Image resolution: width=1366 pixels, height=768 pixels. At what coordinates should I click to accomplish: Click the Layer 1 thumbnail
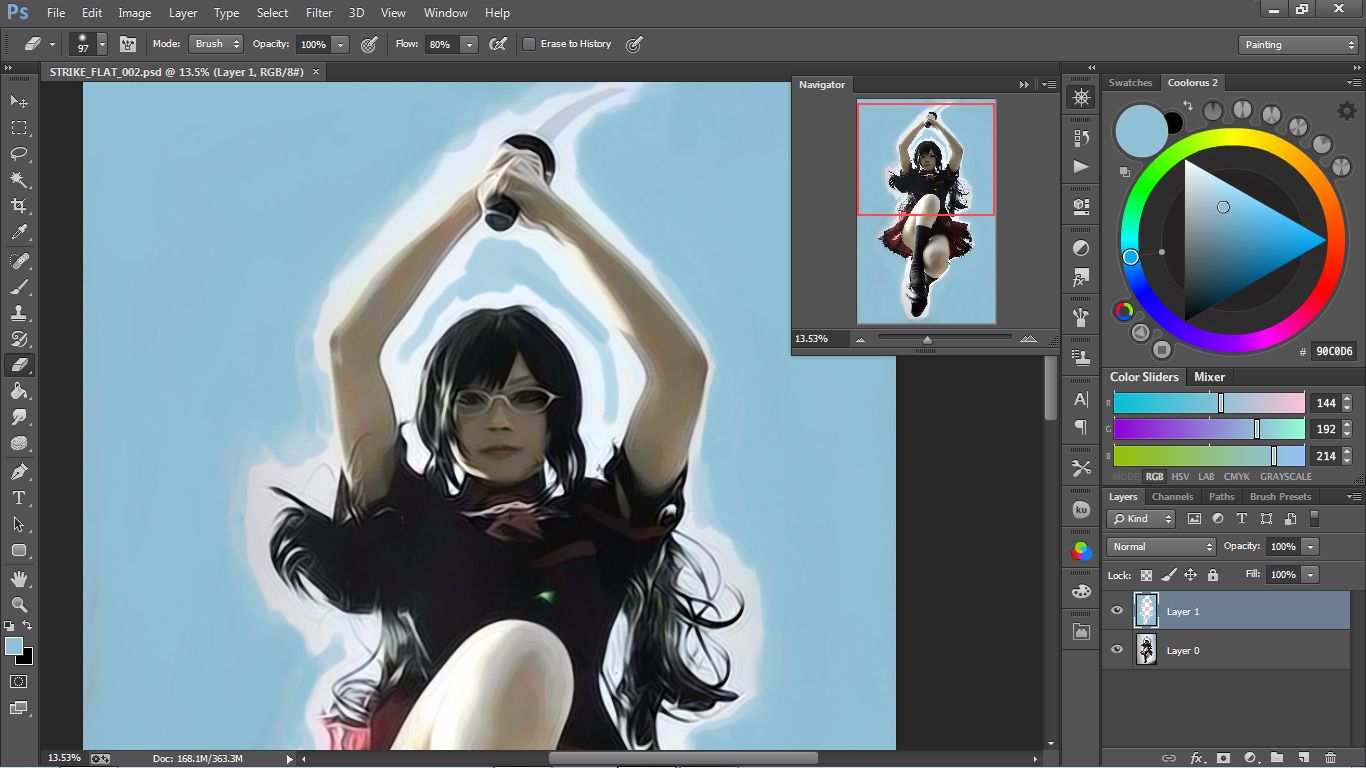[1146, 610]
